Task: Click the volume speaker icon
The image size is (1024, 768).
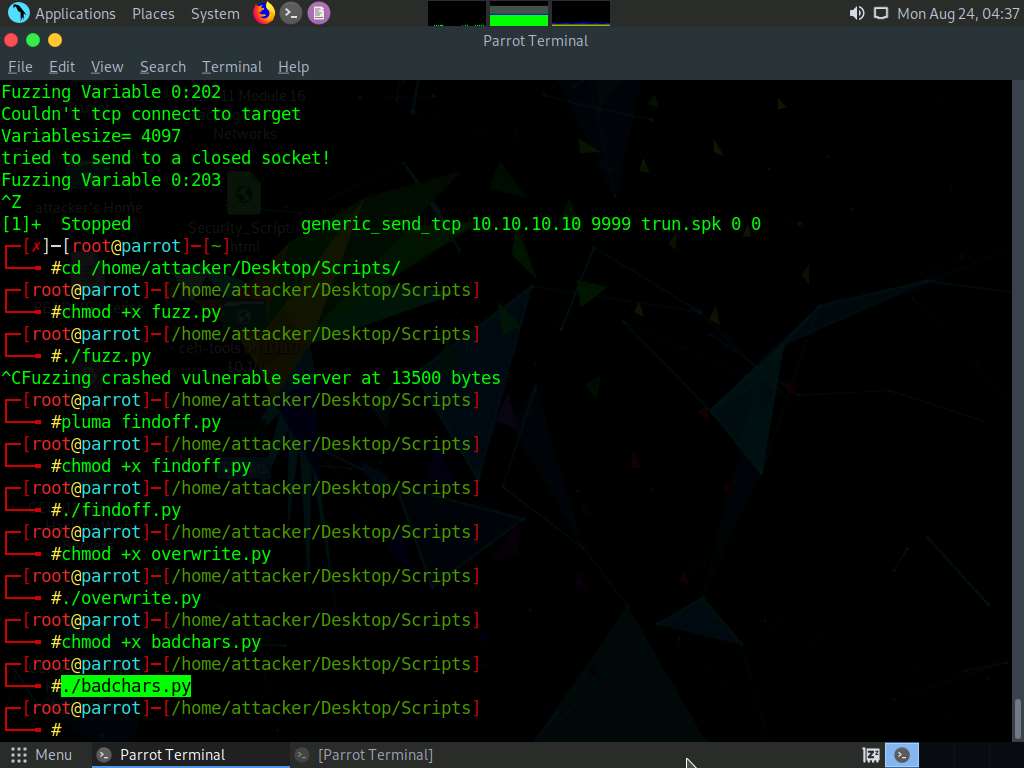Action: pyautogui.click(x=857, y=13)
